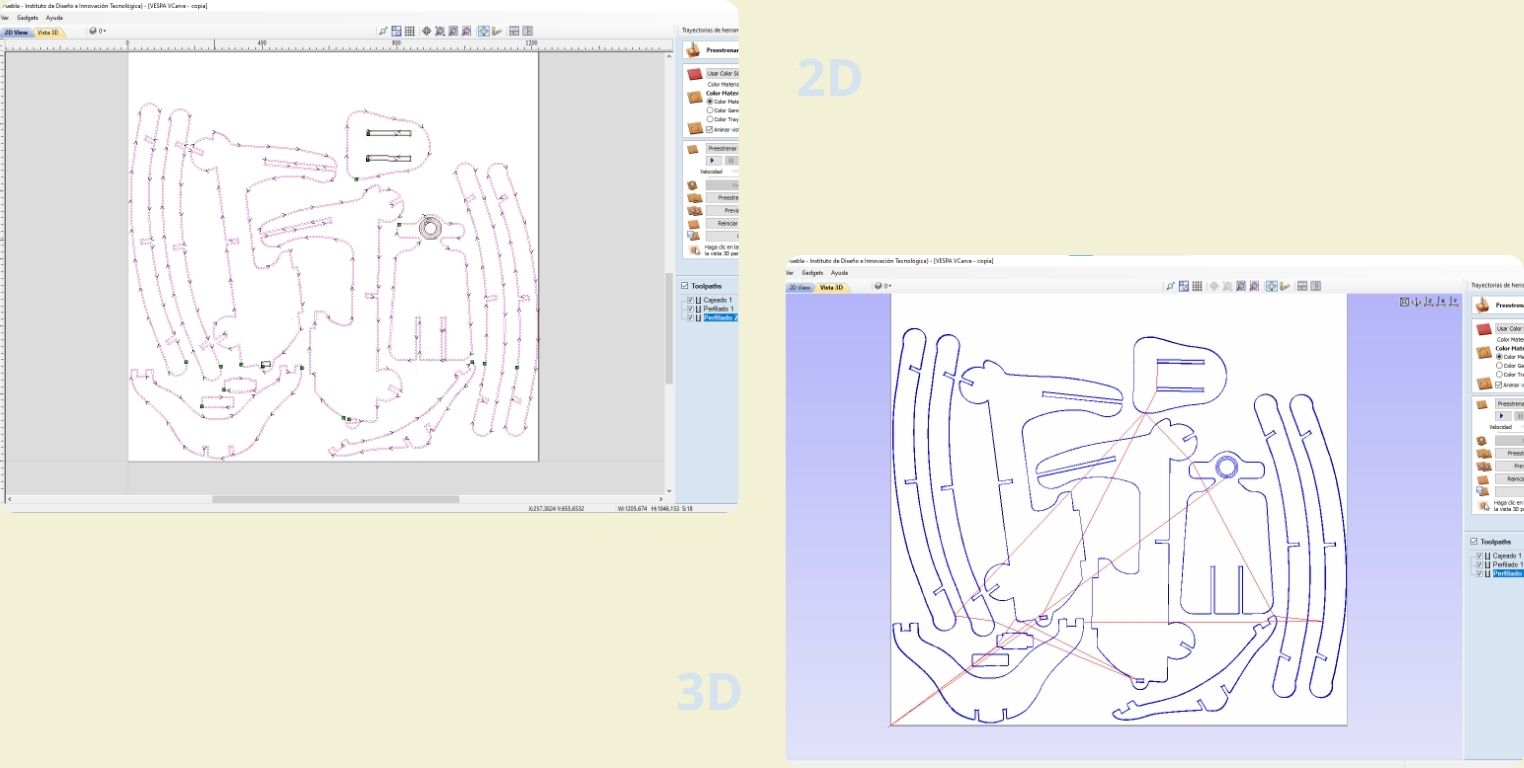This screenshot has height=768, width=1524.
Task: Click status bar text 'W:1205.674 H:1046.153'
Action: tap(647, 508)
